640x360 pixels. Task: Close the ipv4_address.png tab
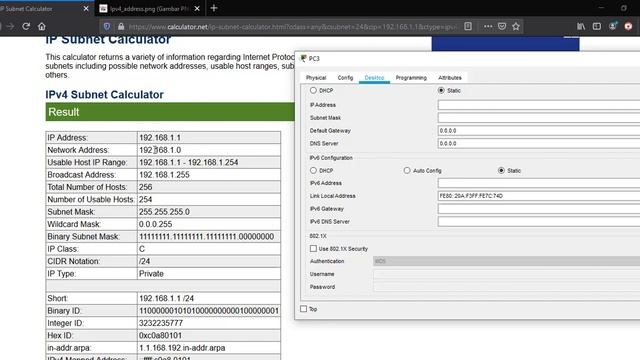(x=197, y=9)
